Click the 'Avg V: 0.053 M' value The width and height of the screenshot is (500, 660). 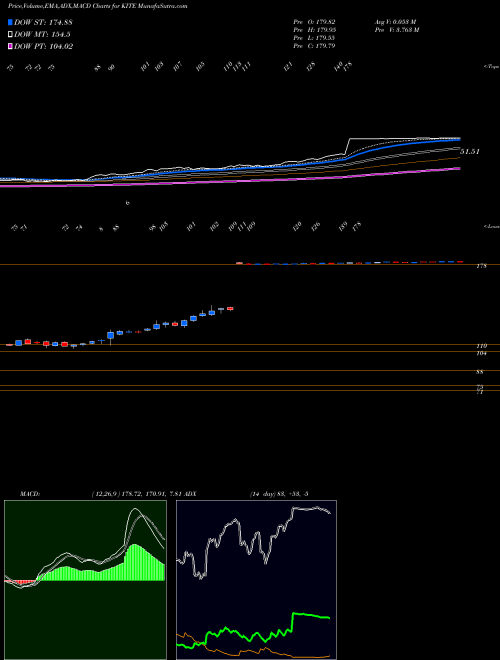point(395,21)
